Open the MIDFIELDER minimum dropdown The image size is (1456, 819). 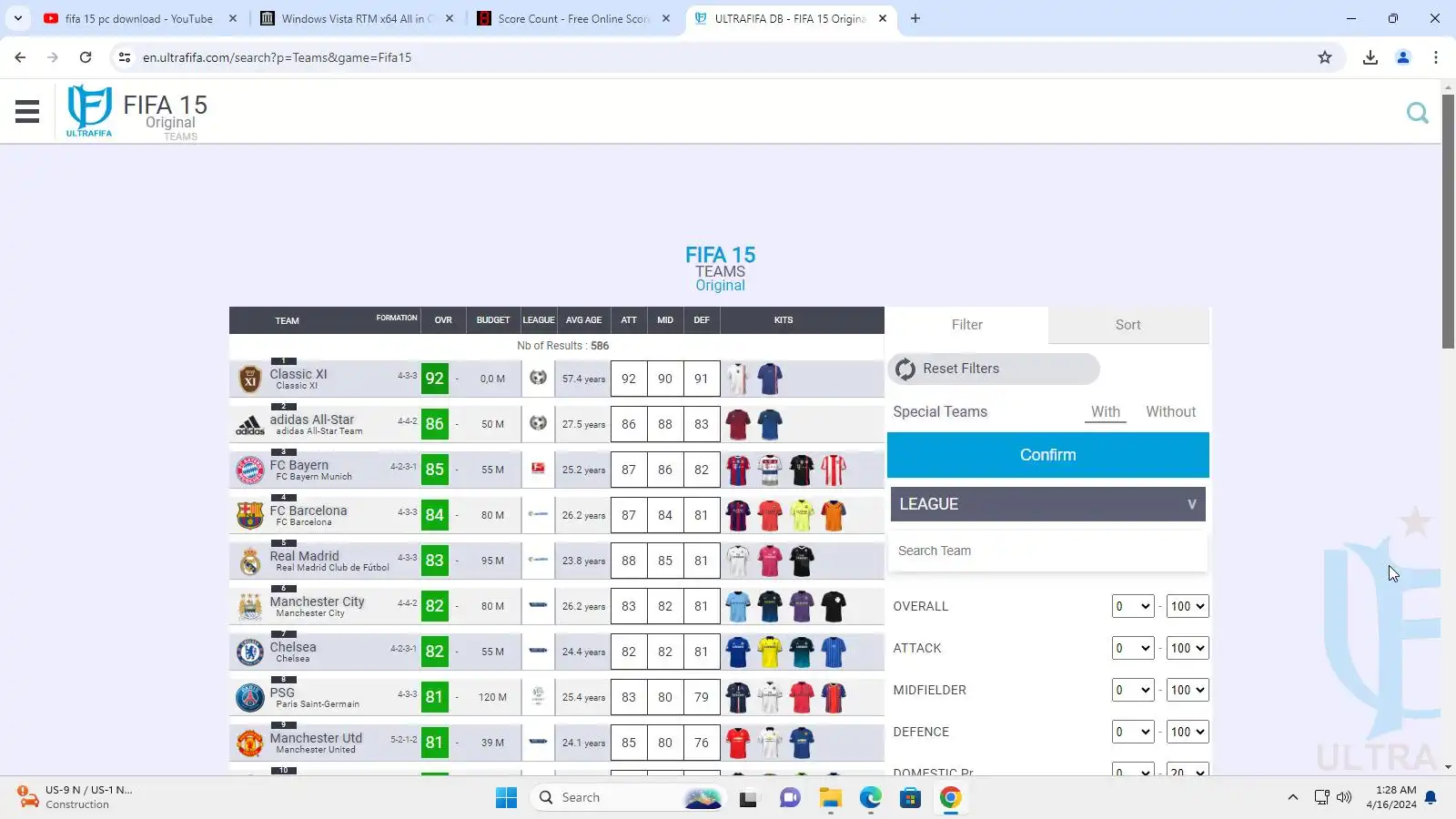point(1133,690)
